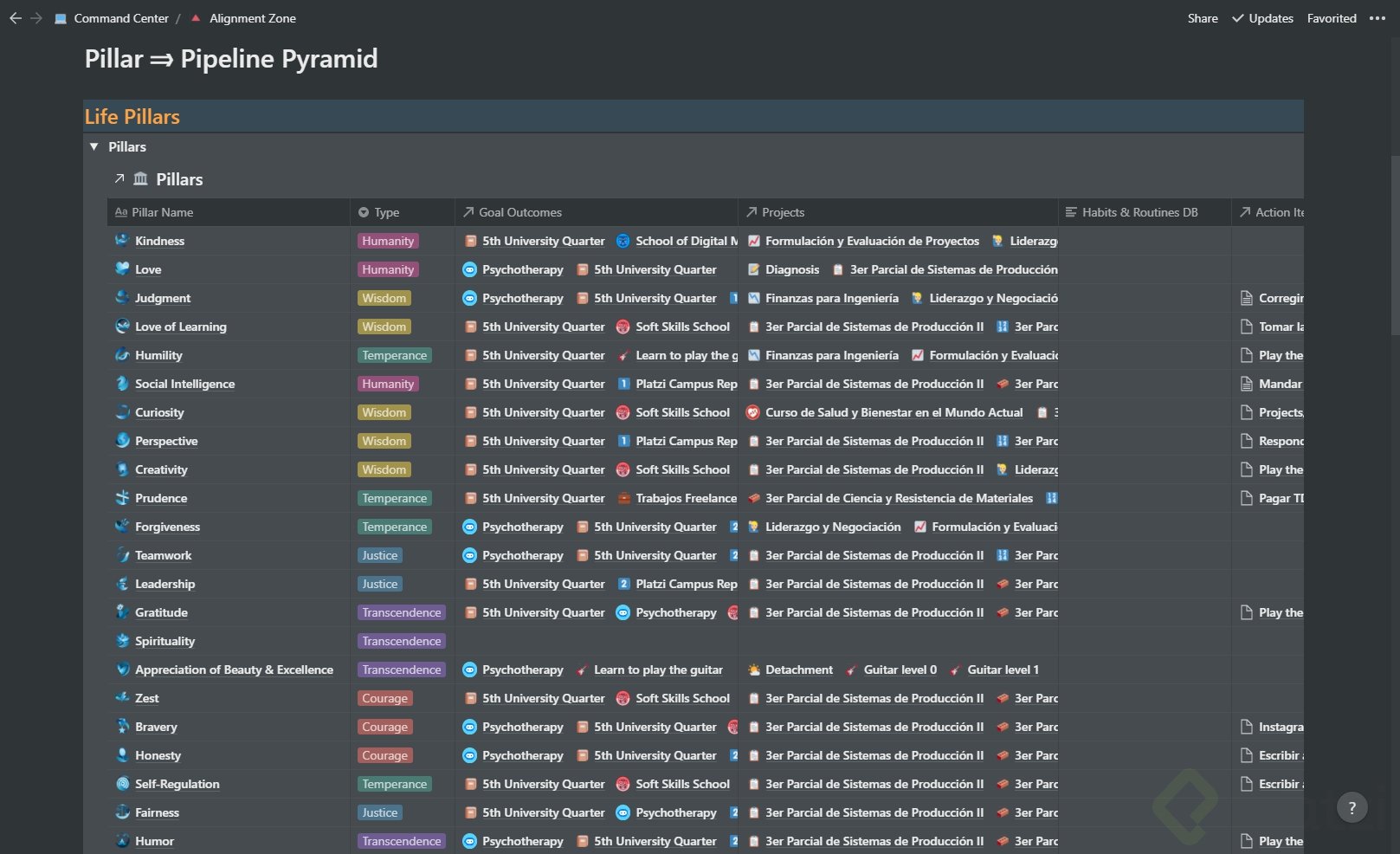Click the Kindness pillar icon
This screenshot has height=854, width=1400.
point(122,241)
